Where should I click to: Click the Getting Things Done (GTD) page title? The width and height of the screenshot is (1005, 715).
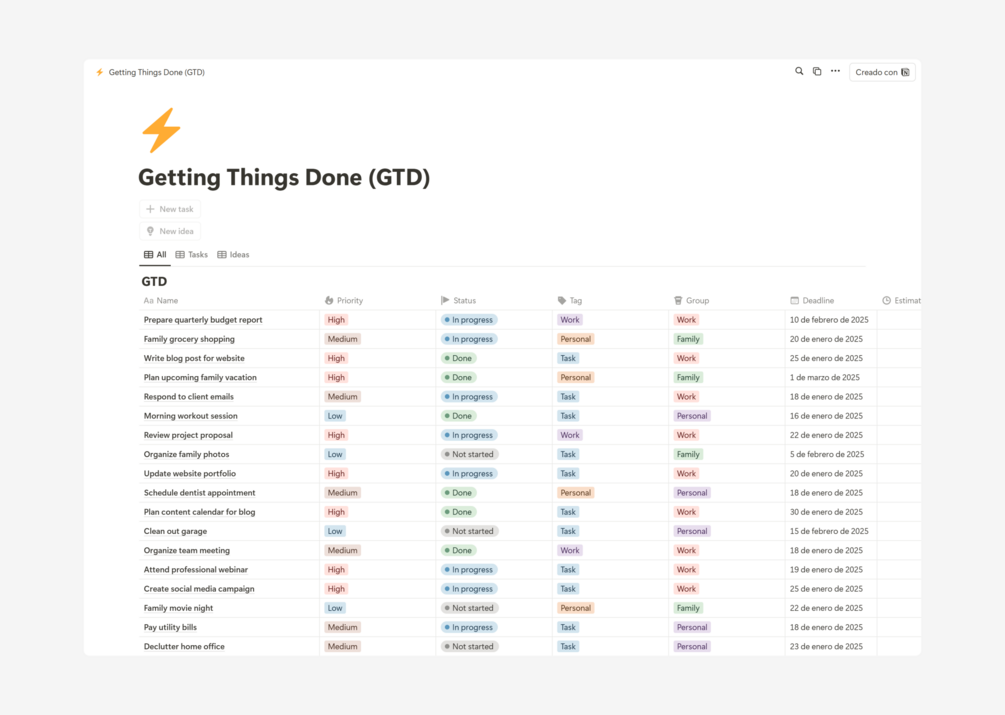(x=284, y=178)
